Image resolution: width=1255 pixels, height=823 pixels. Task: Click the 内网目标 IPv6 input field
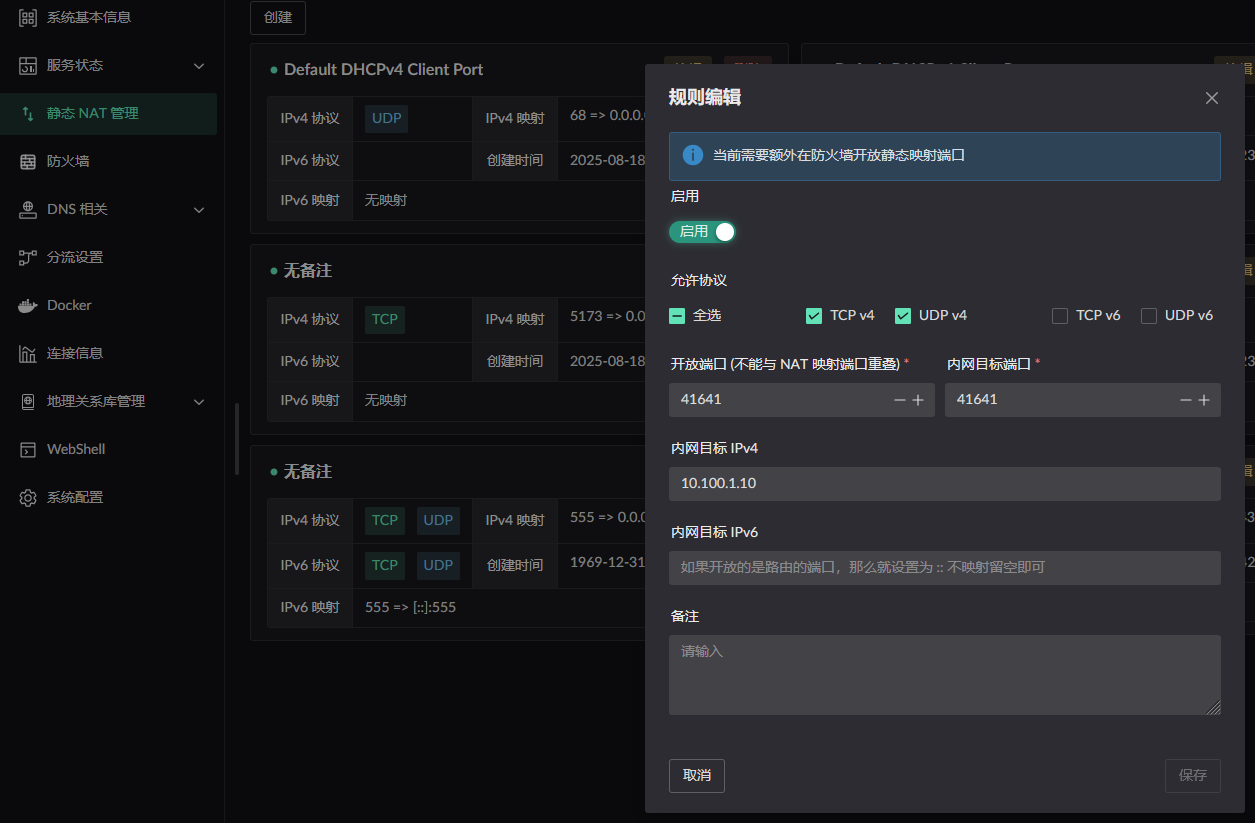pos(944,568)
